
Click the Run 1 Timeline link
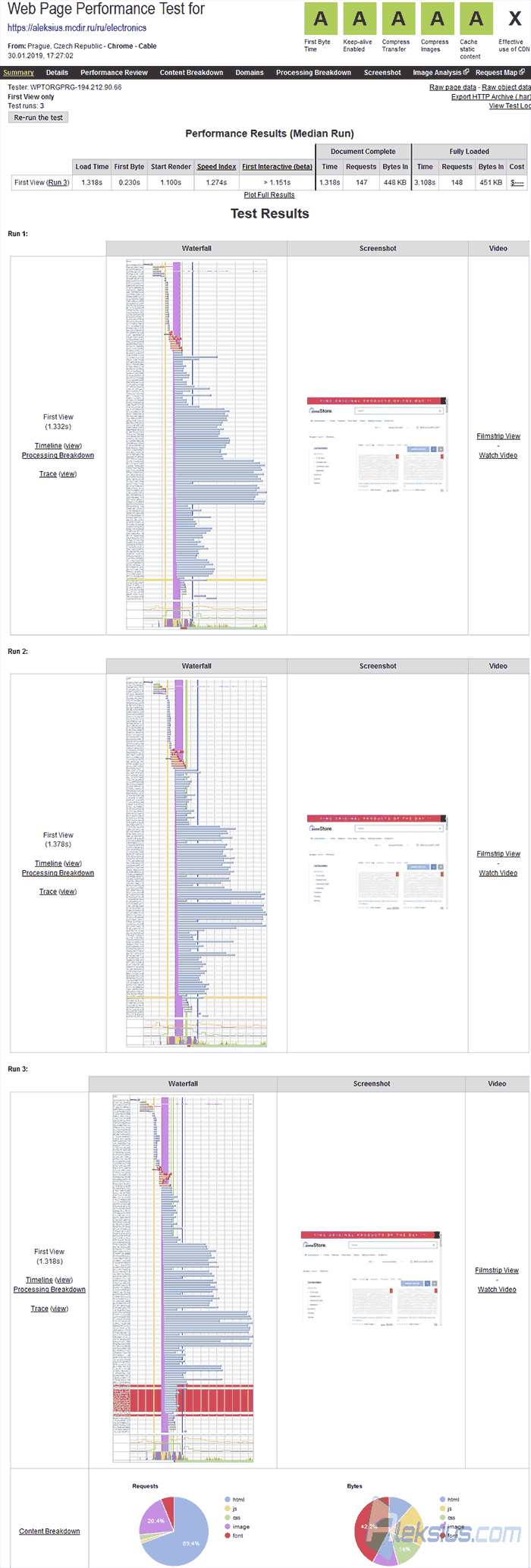tap(48, 446)
